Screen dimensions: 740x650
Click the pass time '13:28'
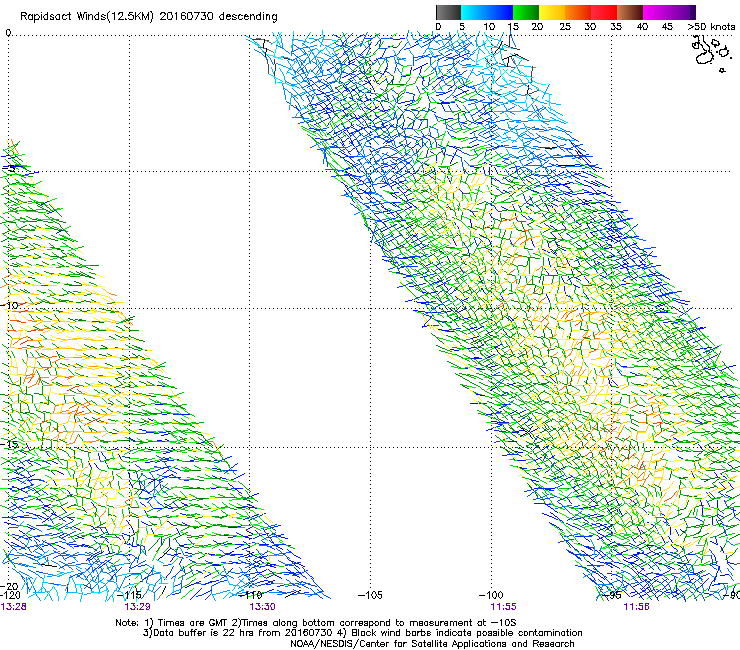tap(14, 607)
